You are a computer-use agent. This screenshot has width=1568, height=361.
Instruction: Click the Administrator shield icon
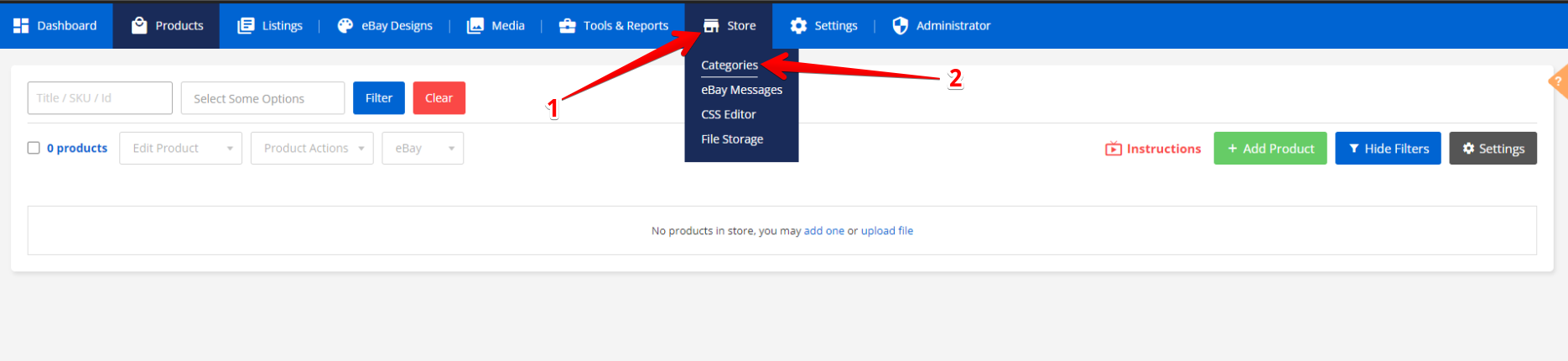[x=900, y=26]
